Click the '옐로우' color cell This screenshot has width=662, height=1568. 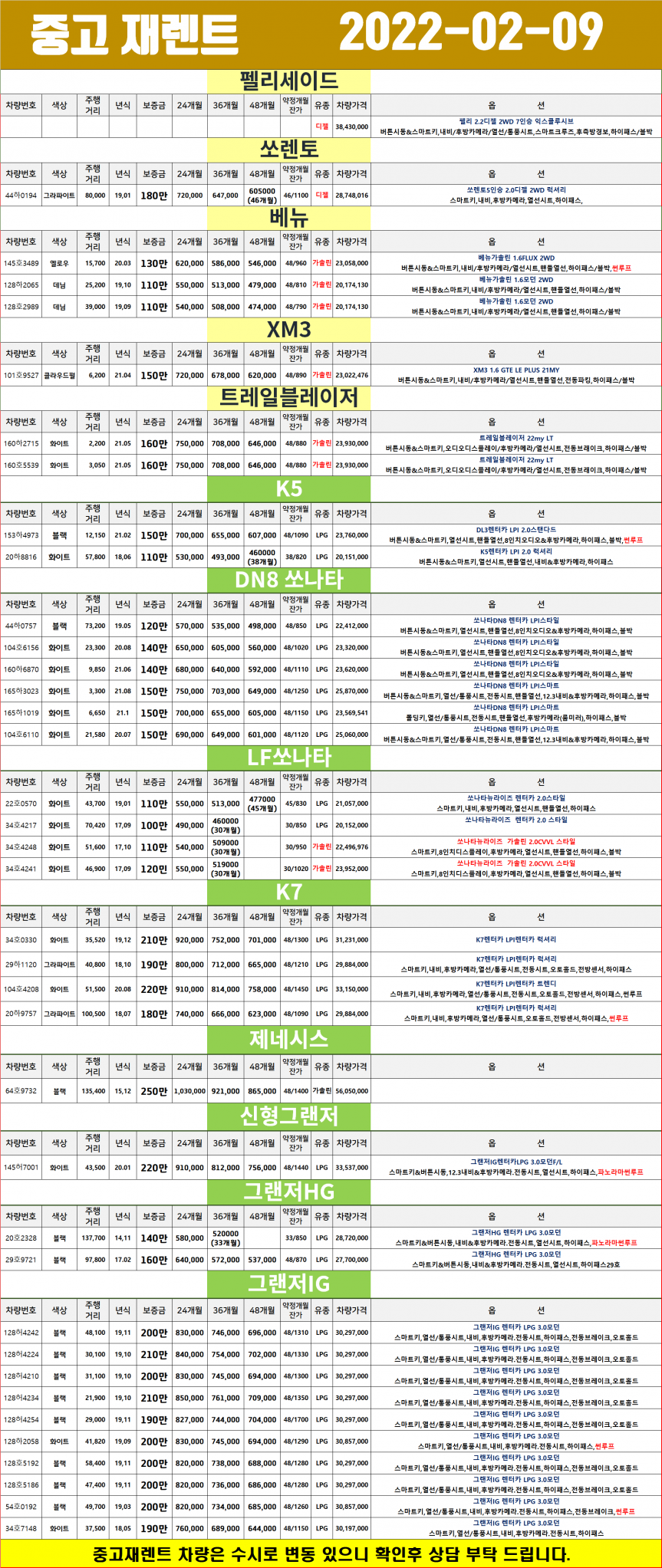tap(59, 263)
